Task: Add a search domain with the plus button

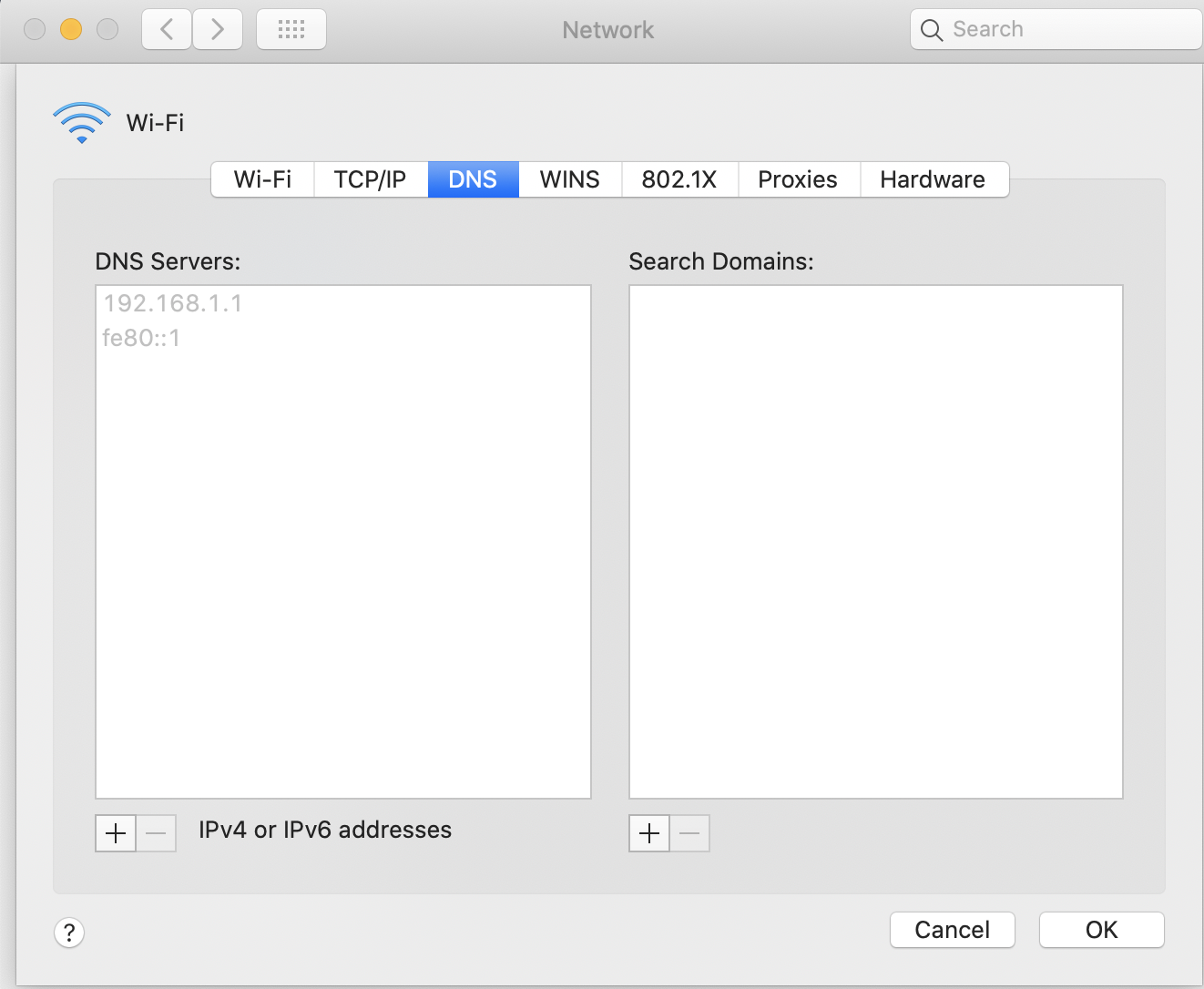Action: click(x=649, y=833)
